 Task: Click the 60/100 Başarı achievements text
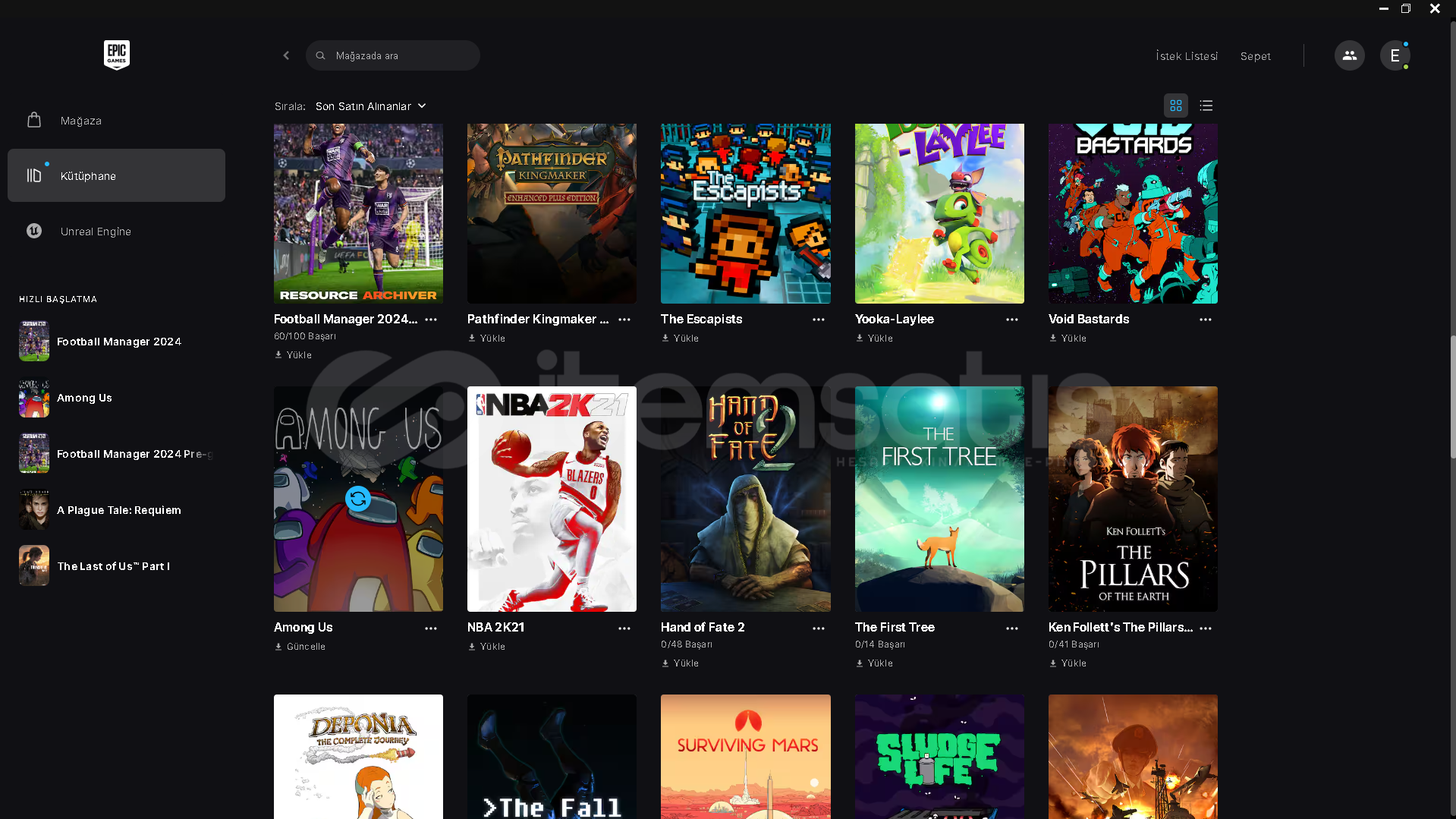[x=305, y=336]
